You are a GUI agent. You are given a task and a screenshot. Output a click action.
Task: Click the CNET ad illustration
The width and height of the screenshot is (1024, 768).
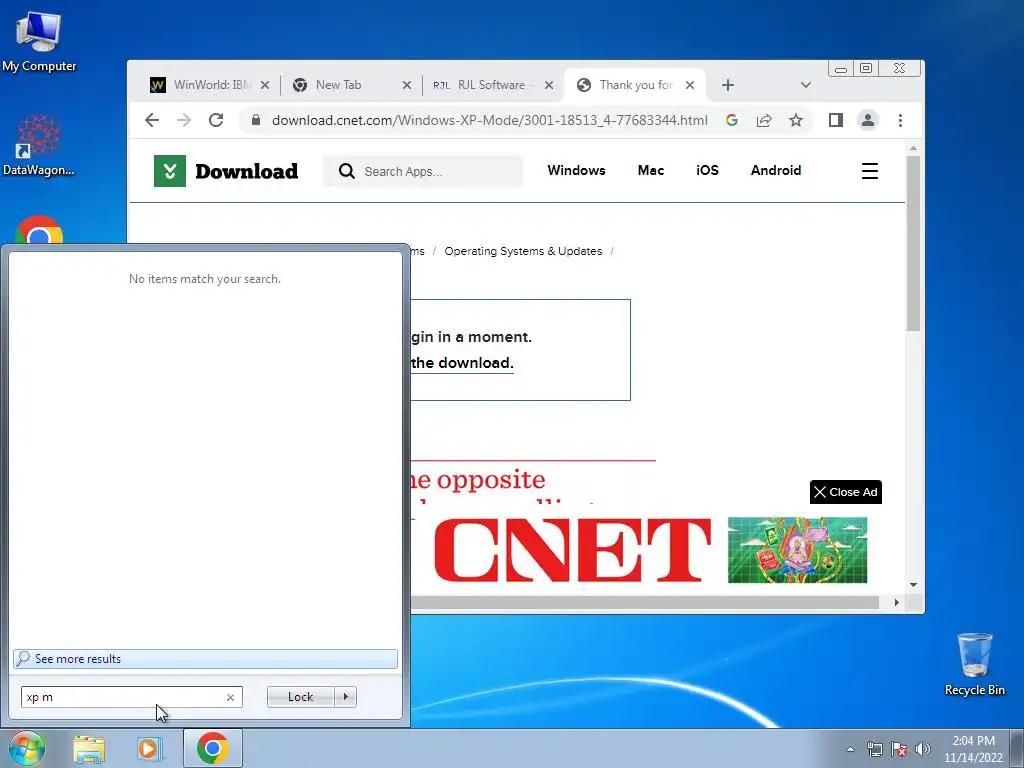[x=797, y=550]
